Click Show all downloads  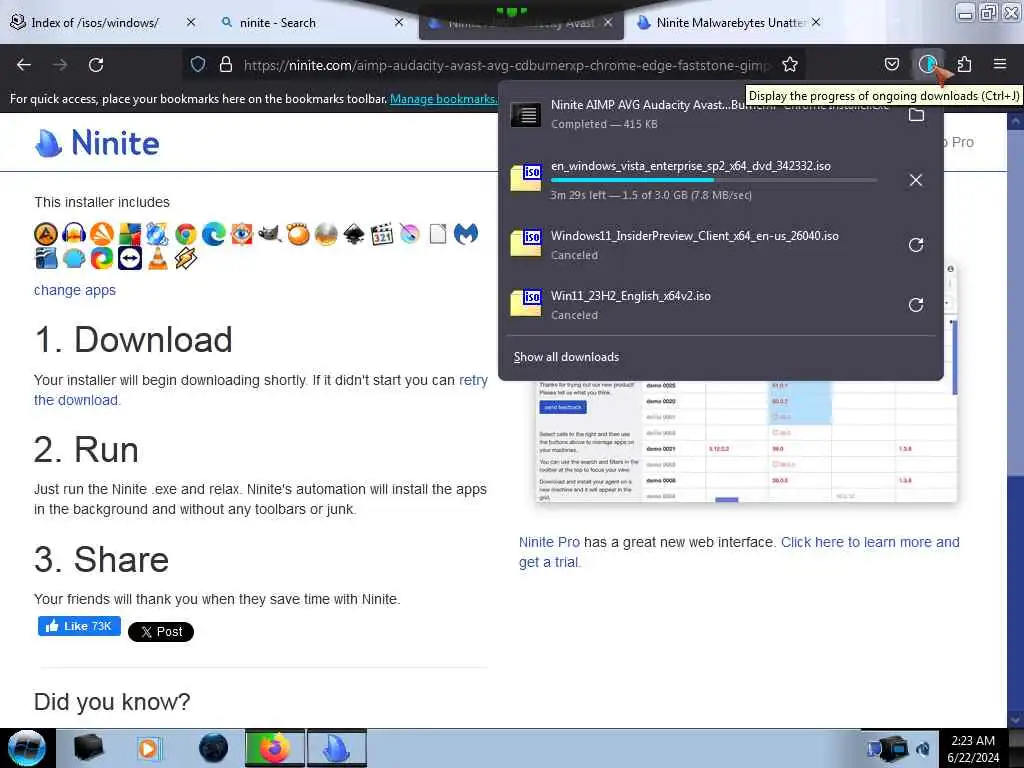pyautogui.click(x=566, y=357)
